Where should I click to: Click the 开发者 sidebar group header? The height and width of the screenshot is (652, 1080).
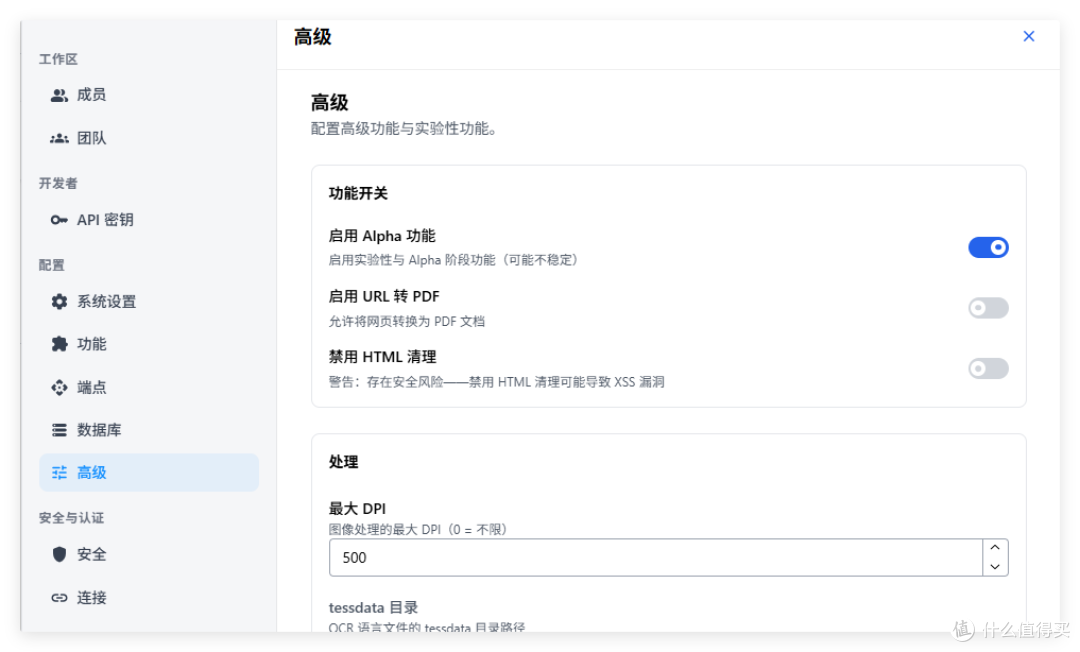58,183
